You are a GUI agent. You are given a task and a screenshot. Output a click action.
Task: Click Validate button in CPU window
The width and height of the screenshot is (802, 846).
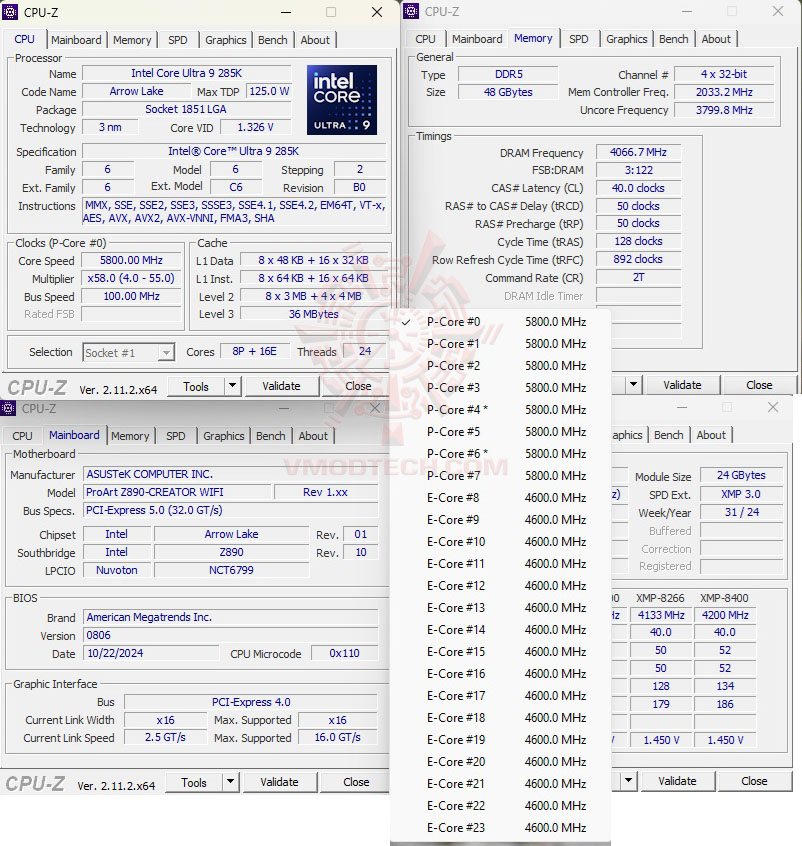[x=281, y=386]
